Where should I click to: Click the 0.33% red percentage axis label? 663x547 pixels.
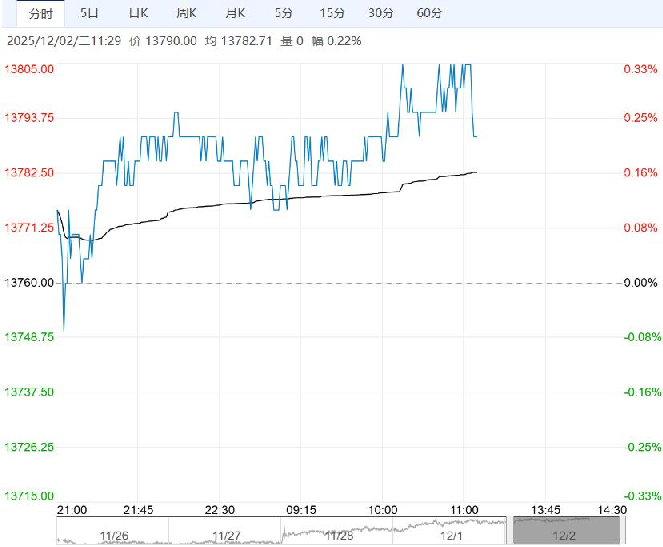[x=639, y=69]
